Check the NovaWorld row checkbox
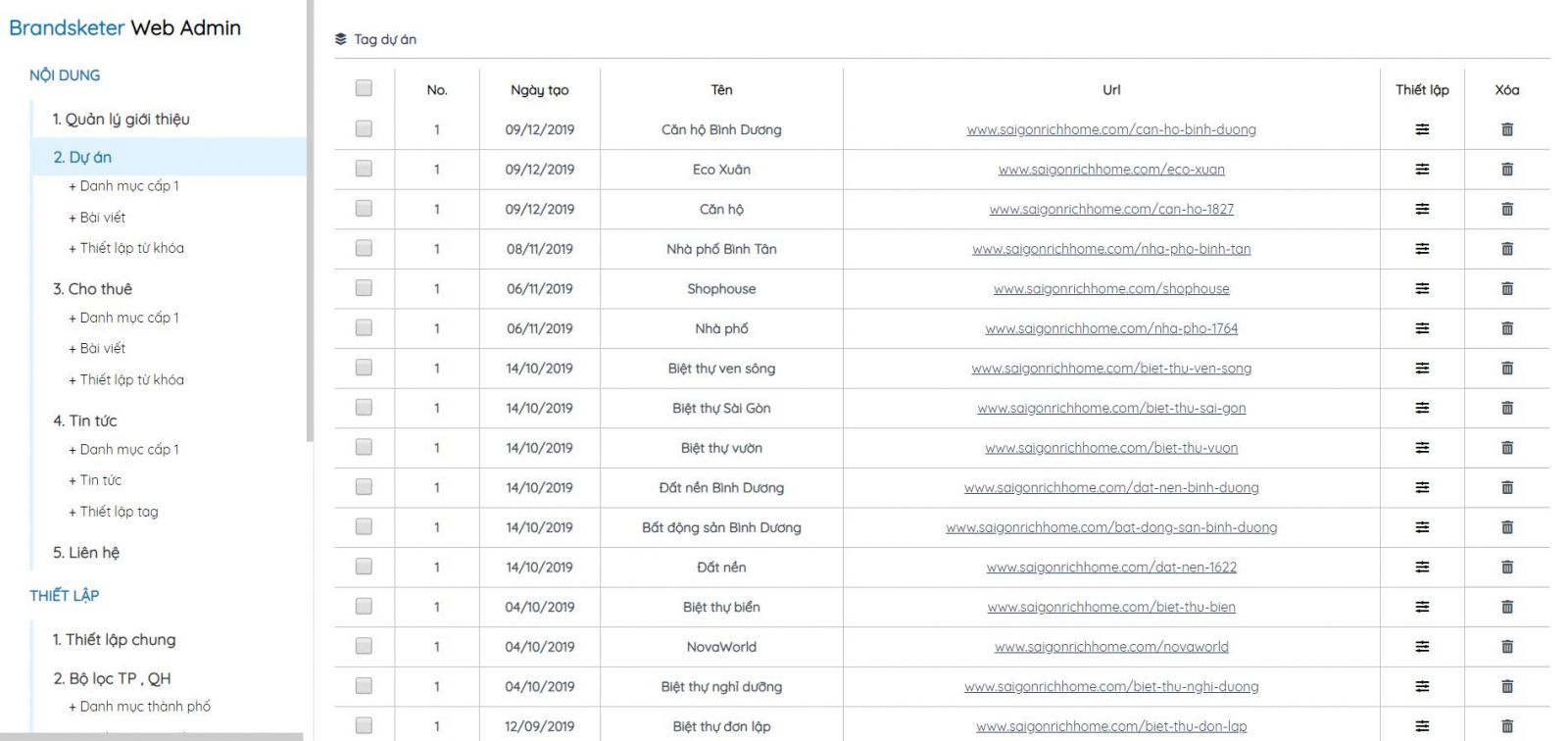This screenshot has height=741, width=1568. [x=364, y=646]
